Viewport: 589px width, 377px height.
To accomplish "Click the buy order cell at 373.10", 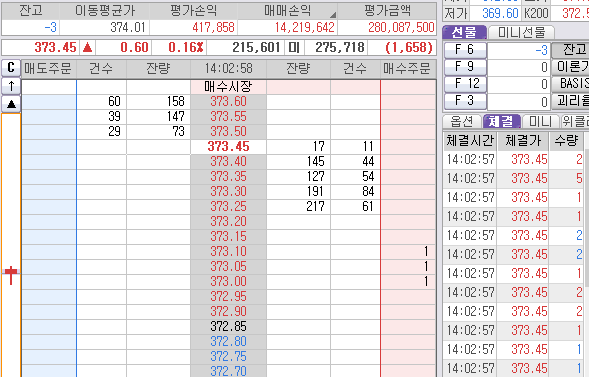I will tap(408, 252).
